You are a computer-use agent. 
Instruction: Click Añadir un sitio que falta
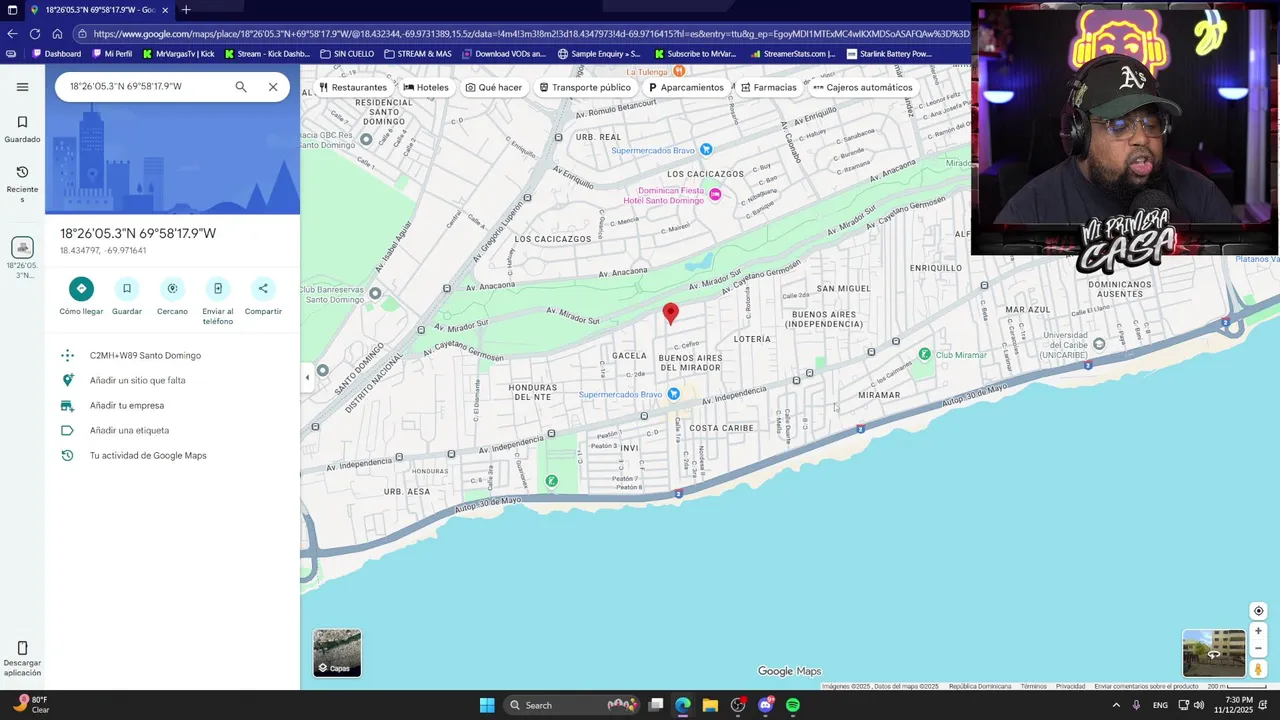tap(137, 381)
